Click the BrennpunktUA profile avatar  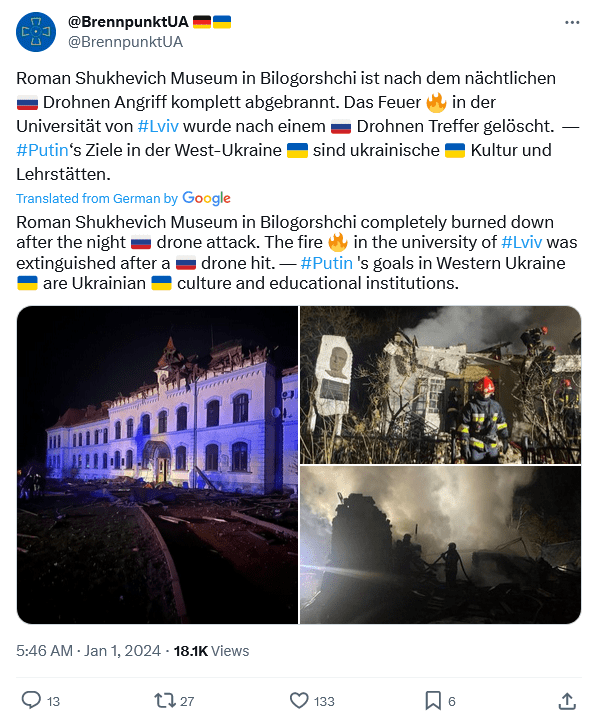coord(36,32)
